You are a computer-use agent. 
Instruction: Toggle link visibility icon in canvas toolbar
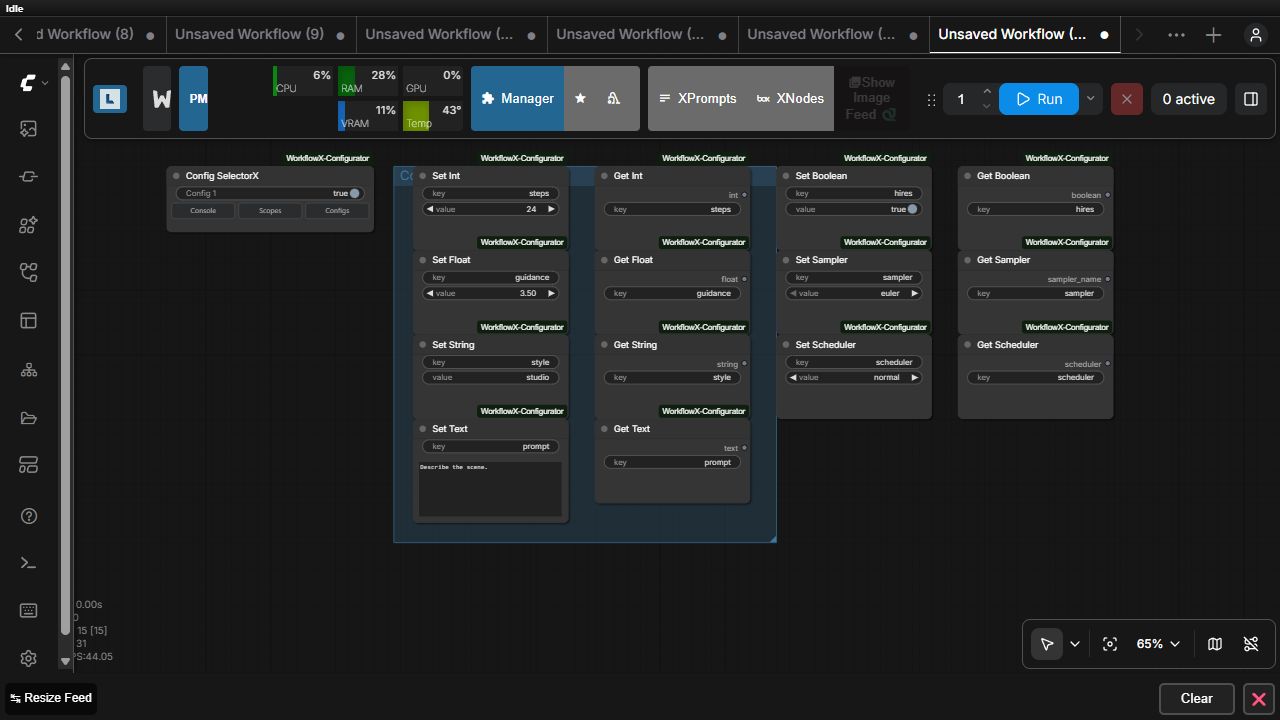pyautogui.click(x=1251, y=644)
